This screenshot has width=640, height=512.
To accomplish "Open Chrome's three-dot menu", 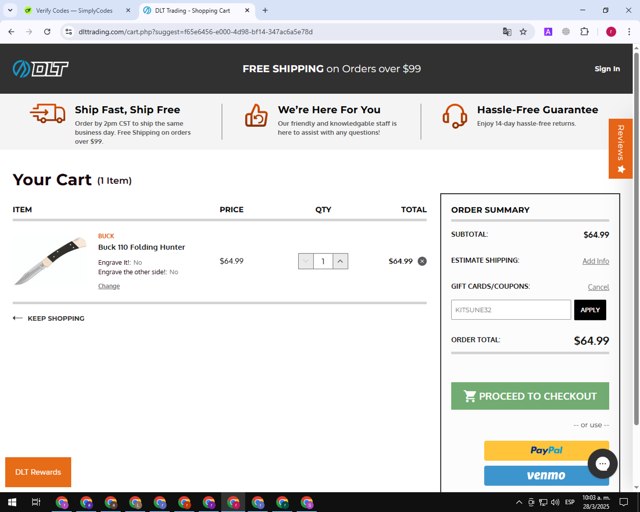I will pos(629,32).
